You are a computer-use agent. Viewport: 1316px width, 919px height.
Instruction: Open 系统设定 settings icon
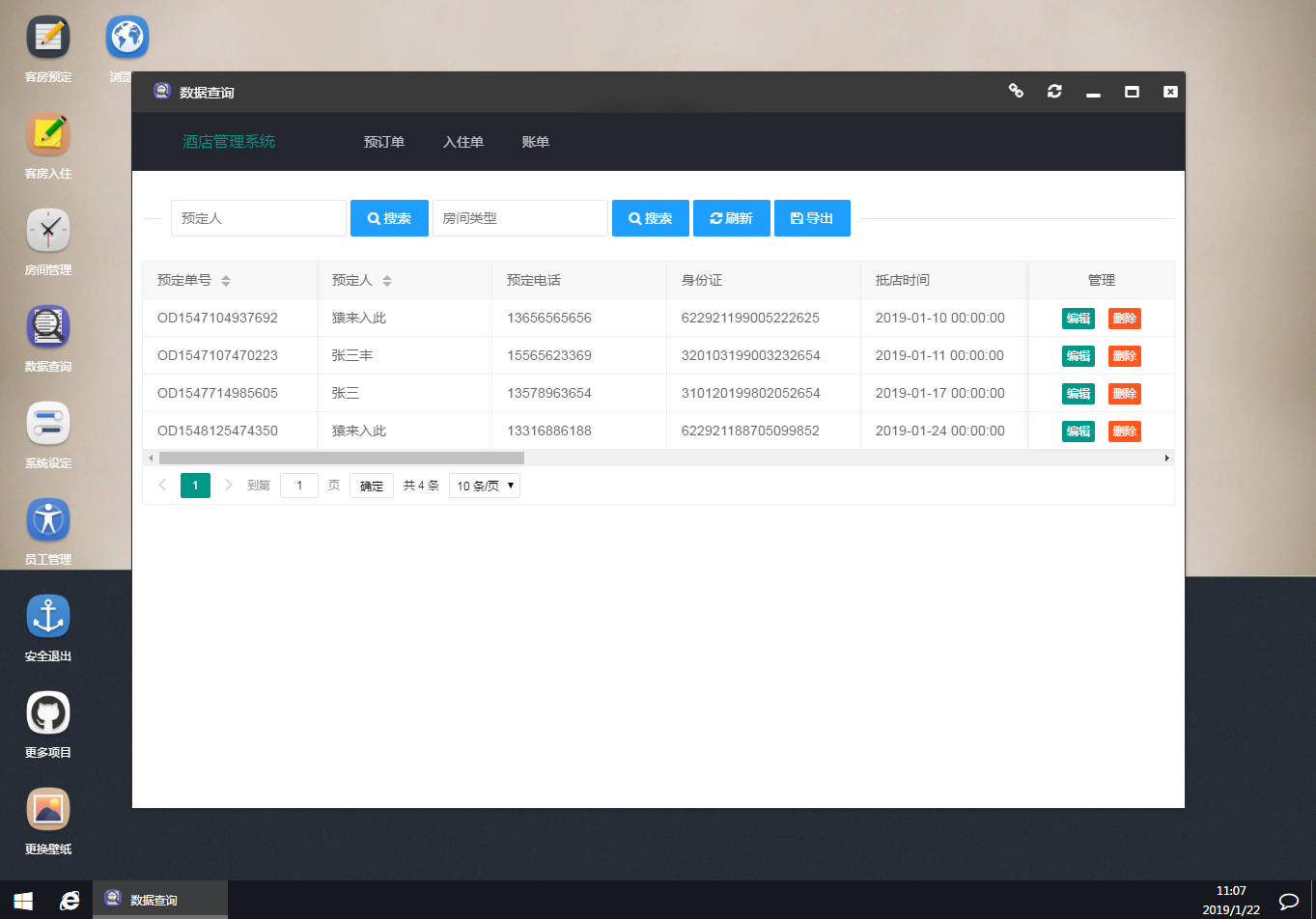(x=48, y=425)
